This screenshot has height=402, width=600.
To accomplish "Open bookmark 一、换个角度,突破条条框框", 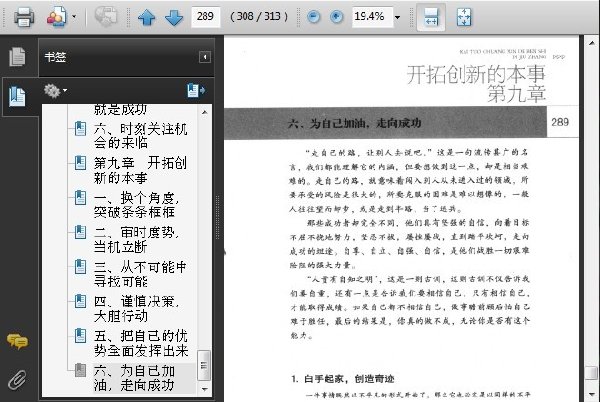I will point(137,205).
